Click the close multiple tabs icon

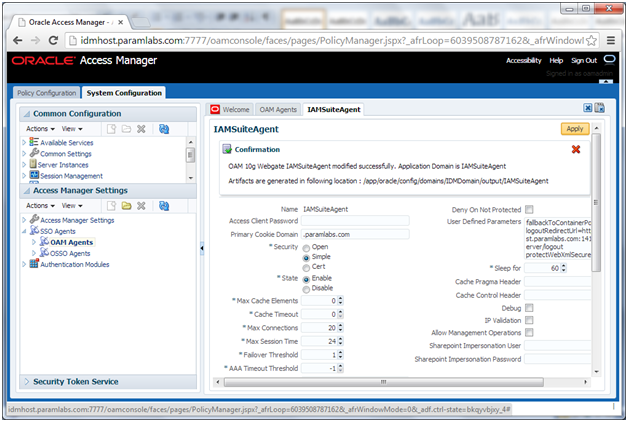pos(600,108)
